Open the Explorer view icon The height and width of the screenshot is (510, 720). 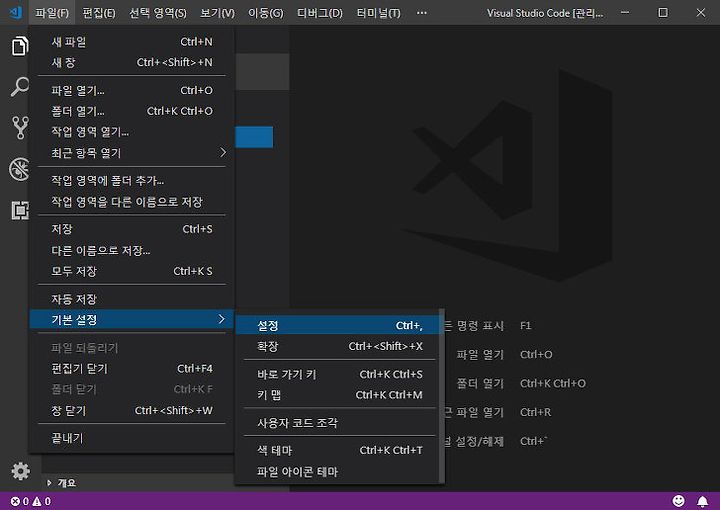click(20, 46)
